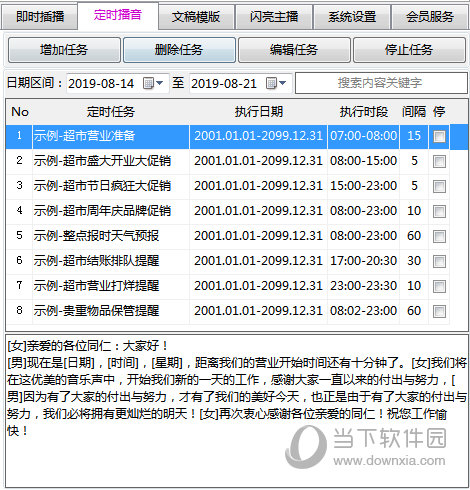The height and width of the screenshot is (490, 470).
Task: Open the 文稿模版 tab
Action: (x=196, y=17)
